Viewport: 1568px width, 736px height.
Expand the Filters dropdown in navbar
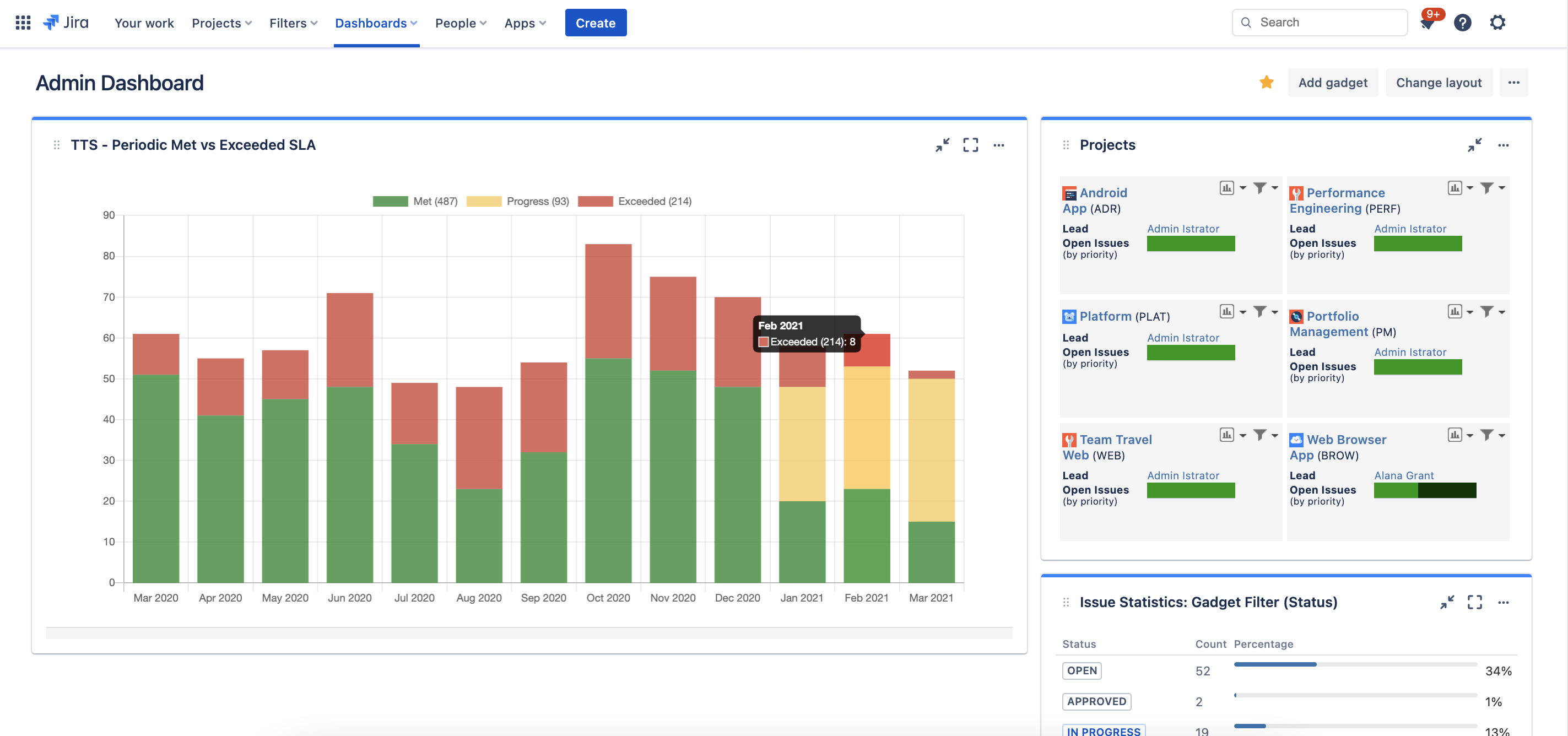tap(294, 23)
